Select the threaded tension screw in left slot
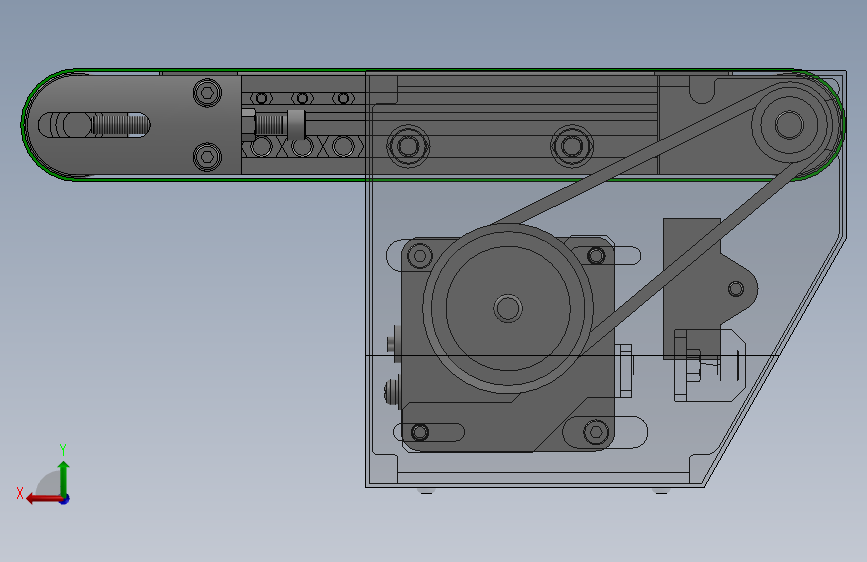 coord(120,124)
